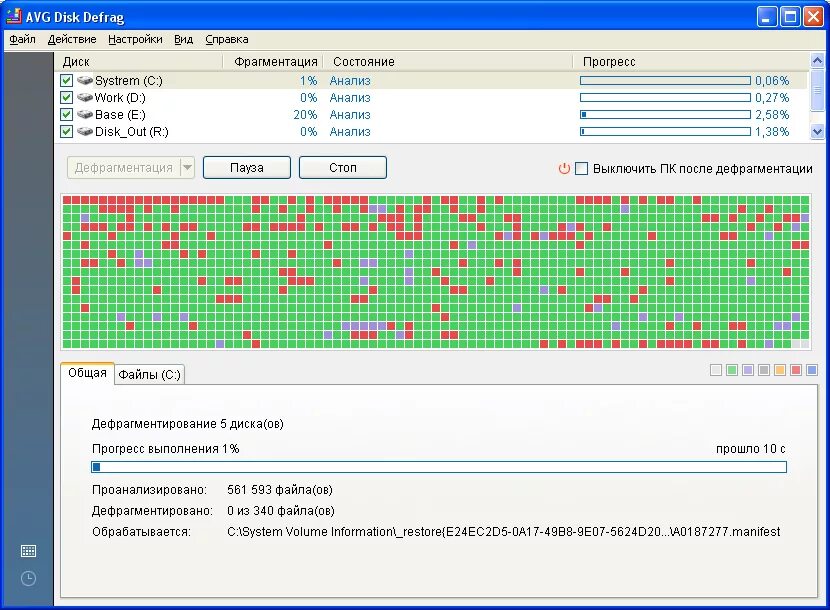The image size is (830, 610).
Task: Expand the Дефрагментация dropdown arrow
Action: click(187, 168)
